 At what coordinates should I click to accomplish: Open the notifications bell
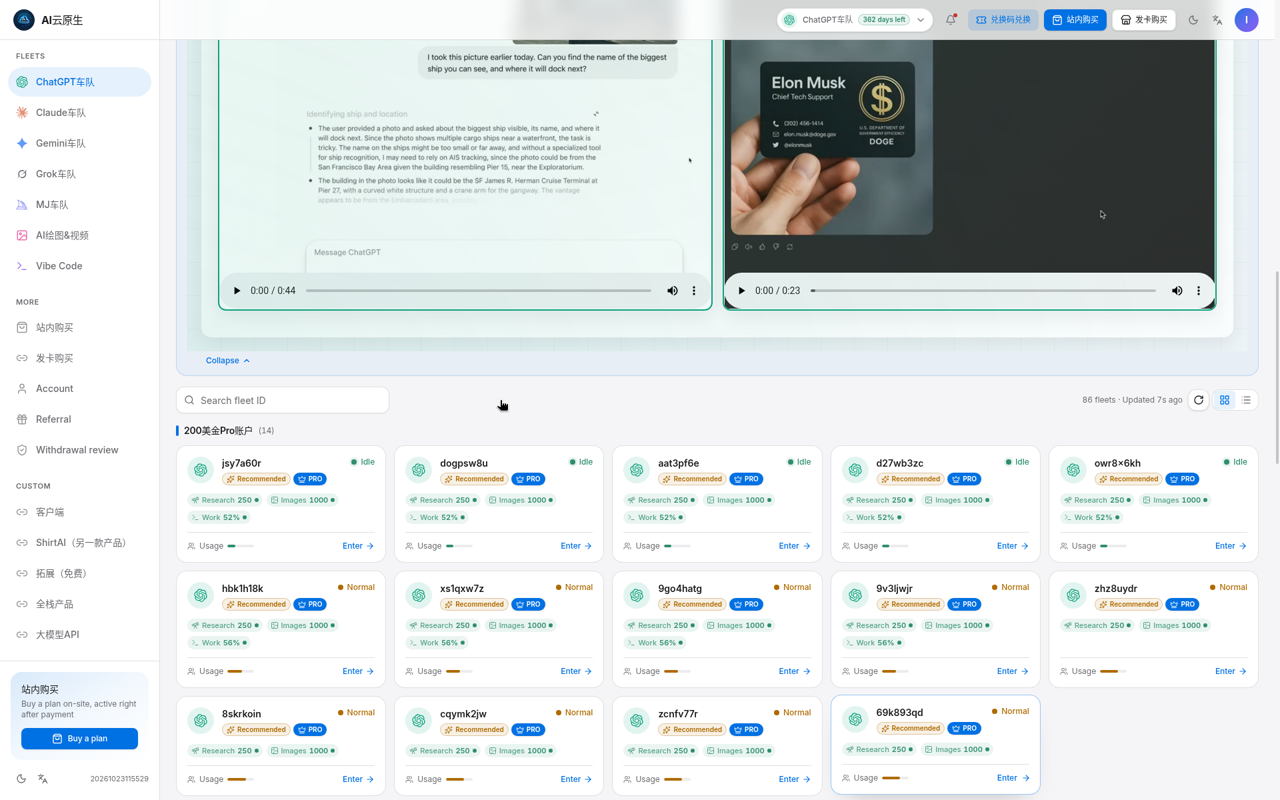tap(951, 19)
